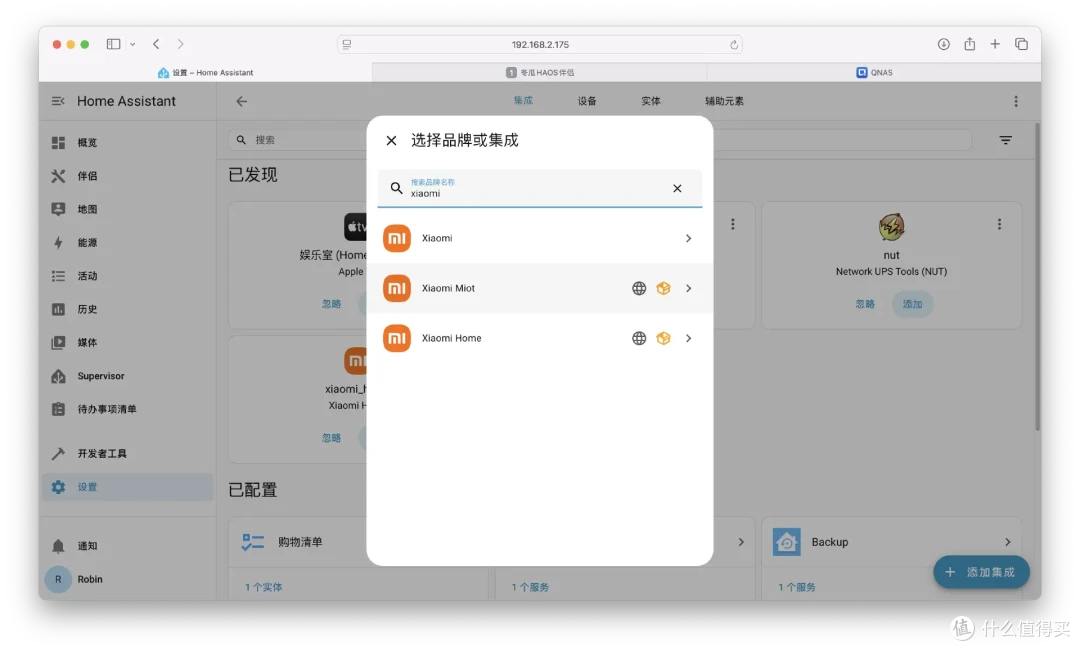Open 1 个实体 link under 购物清单
Screen dimensions: 1080x651
pos(264,587)
